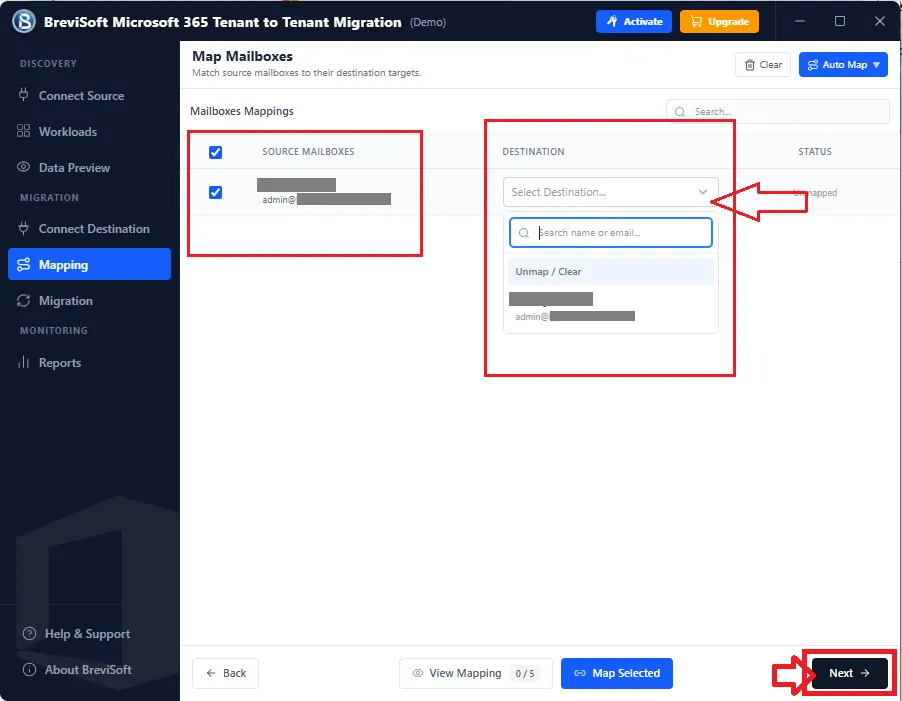Open Workloads in the sidebar
Viewport: 902px width, 701px height.
[89, 132]
